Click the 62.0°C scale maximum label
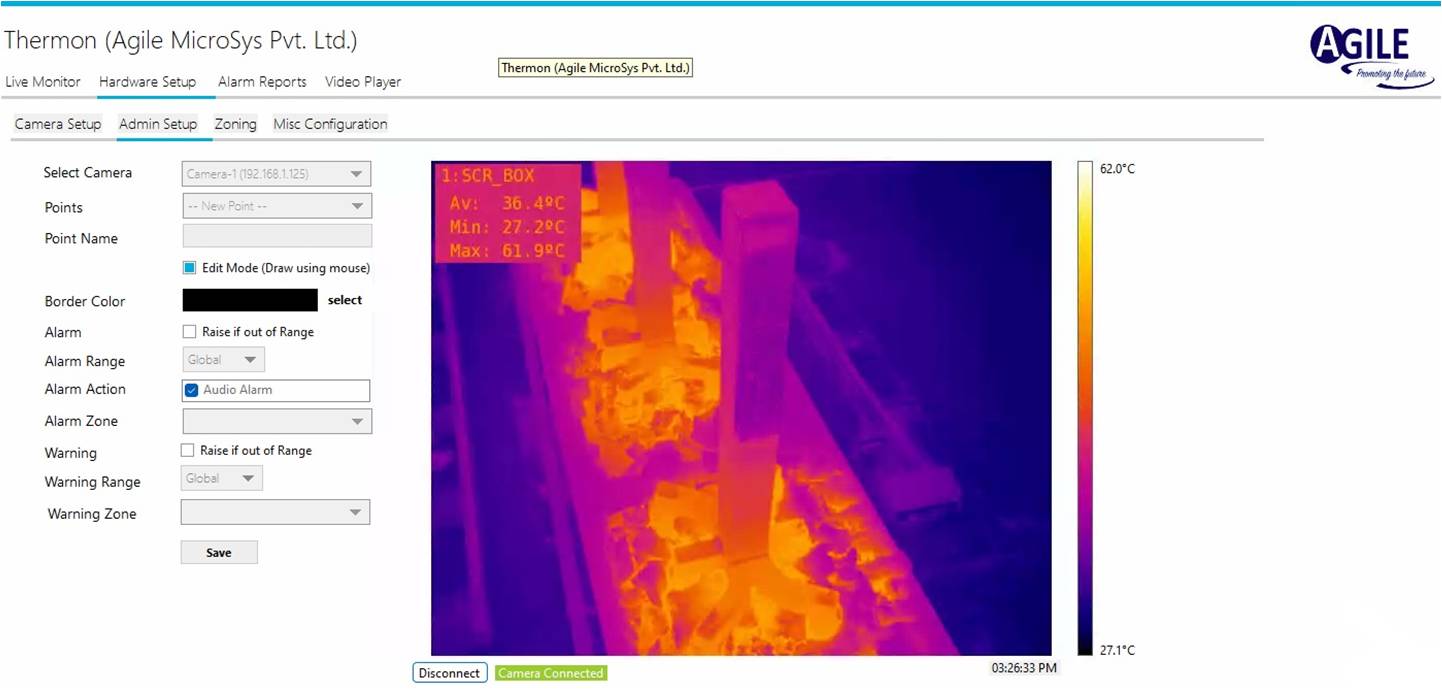The height and width of the screenshot is (689, 1442). tap(1117, 169)
